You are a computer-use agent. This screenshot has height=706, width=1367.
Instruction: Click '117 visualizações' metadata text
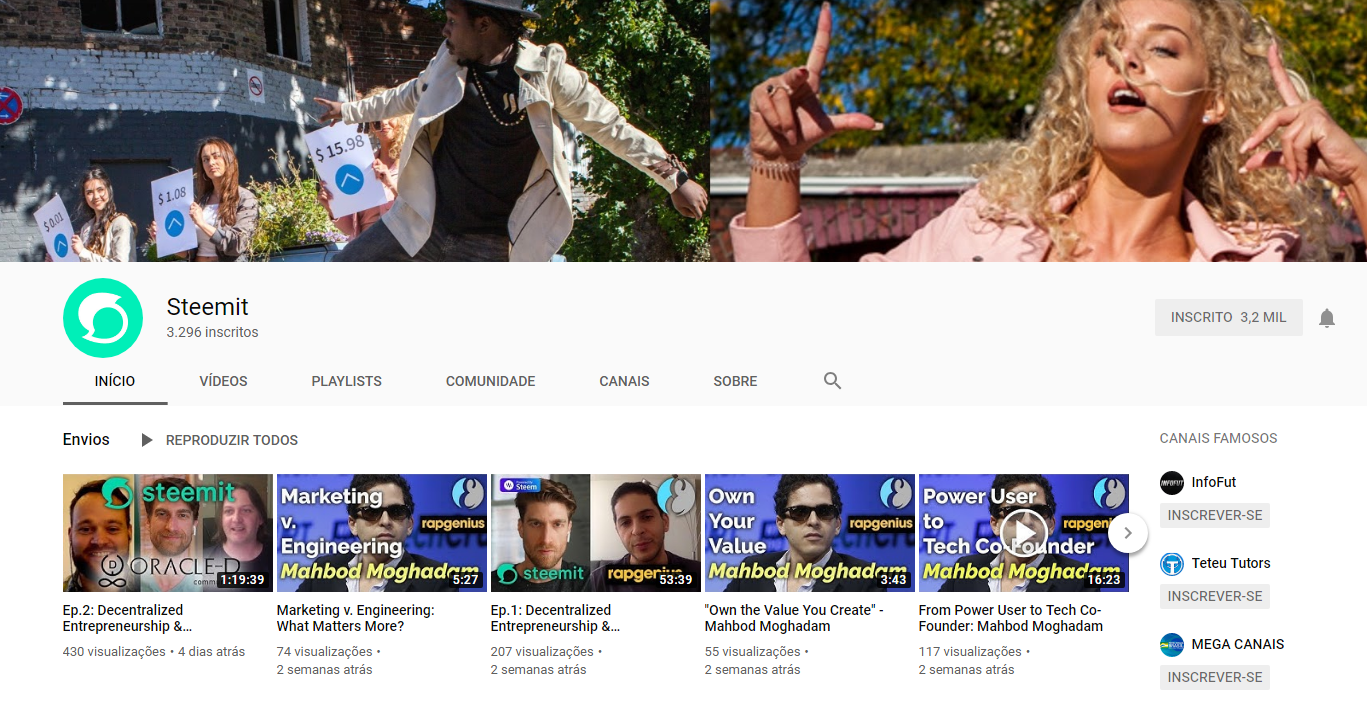tap(970, 652)
